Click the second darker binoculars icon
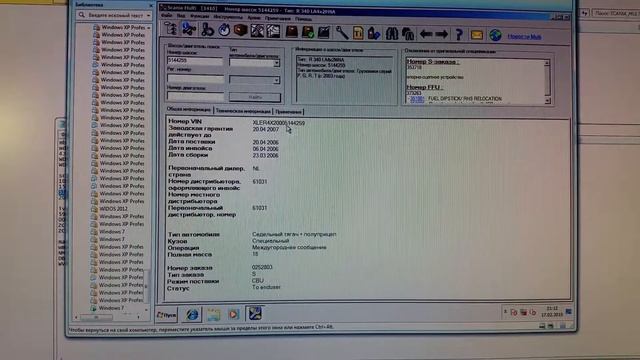The width and height of the screenshot is (640, 360). coord(408,34)
